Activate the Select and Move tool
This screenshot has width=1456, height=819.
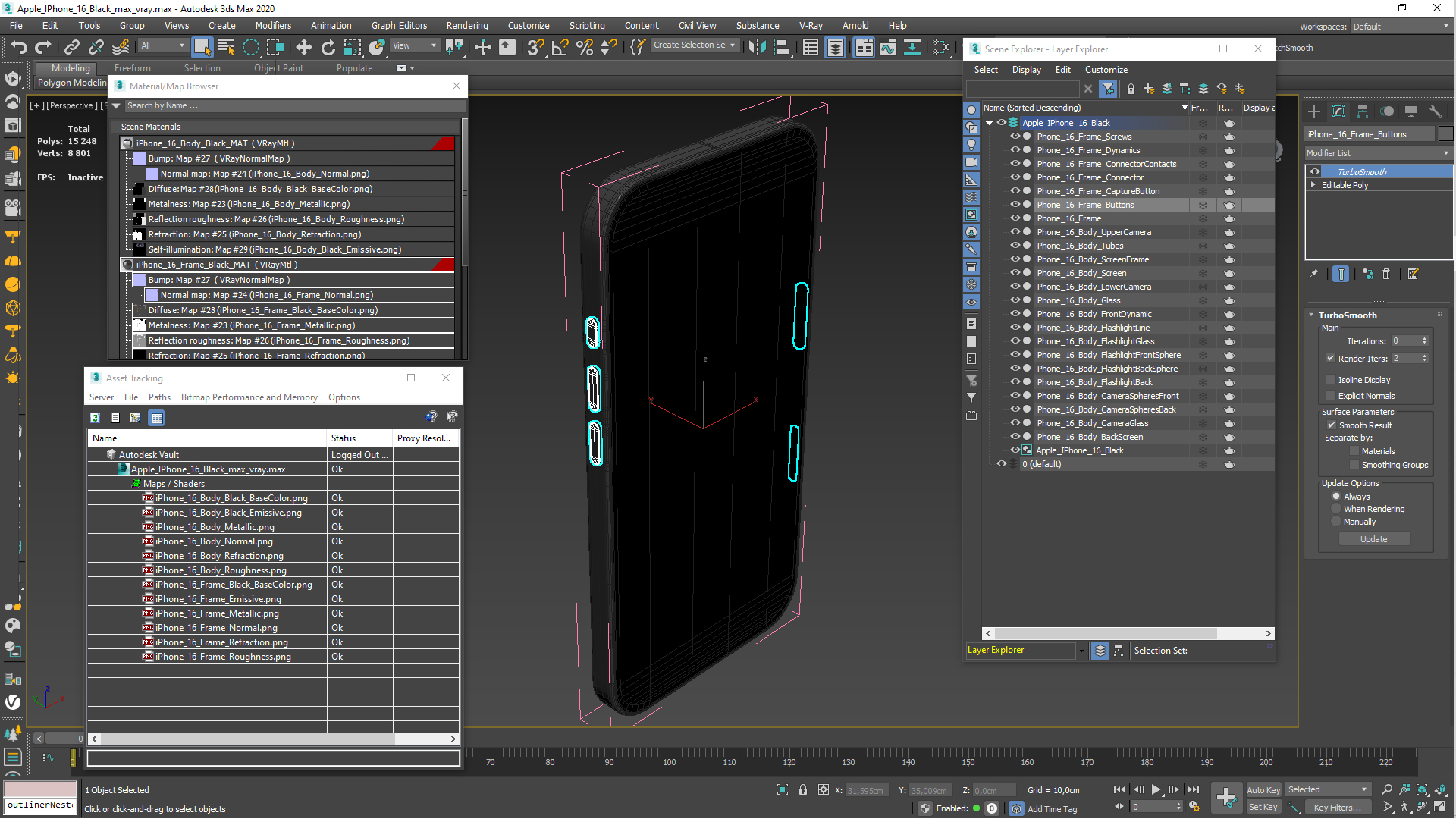coord(303,47)
